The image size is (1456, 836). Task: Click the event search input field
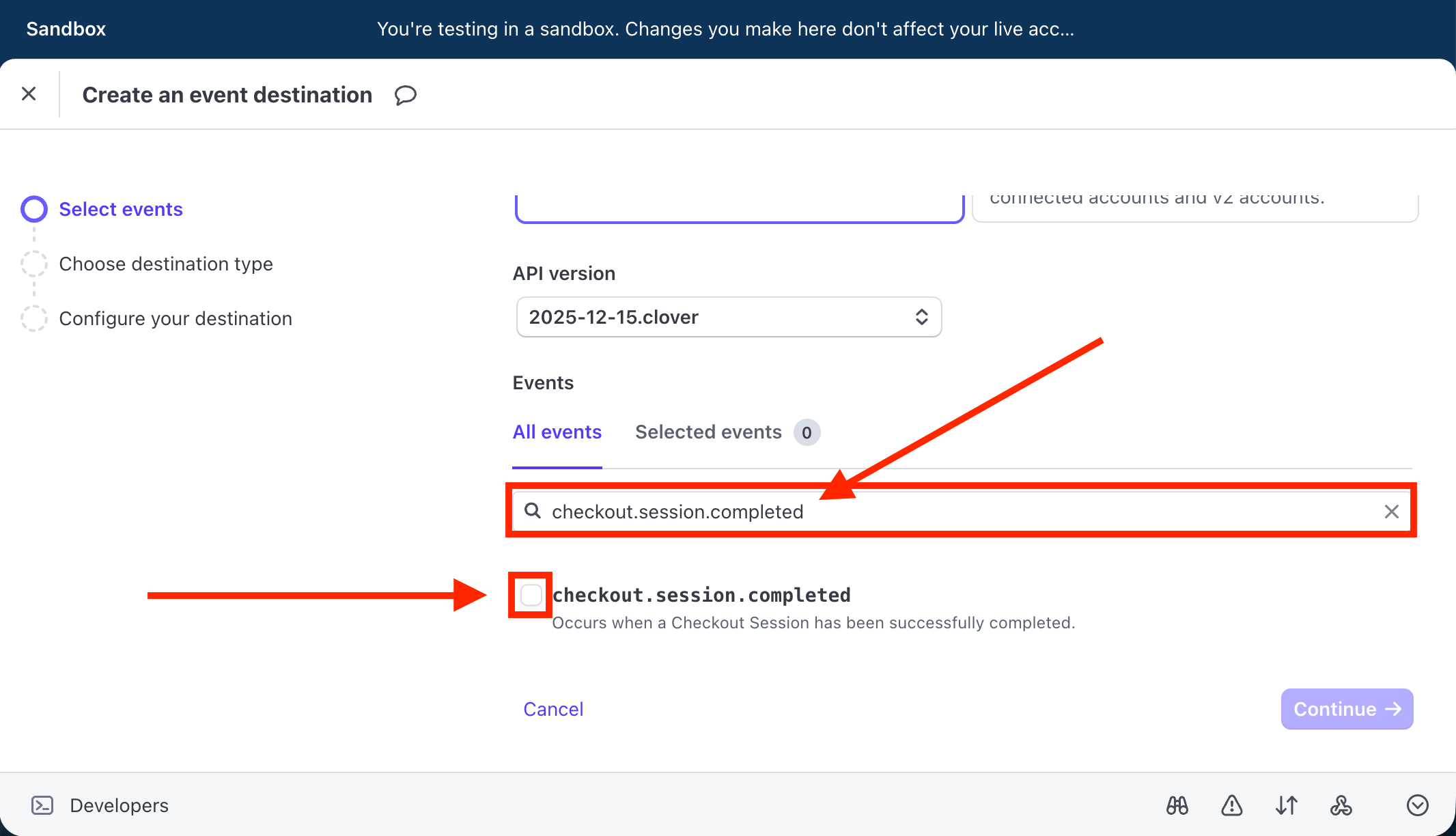click(956, 512)
